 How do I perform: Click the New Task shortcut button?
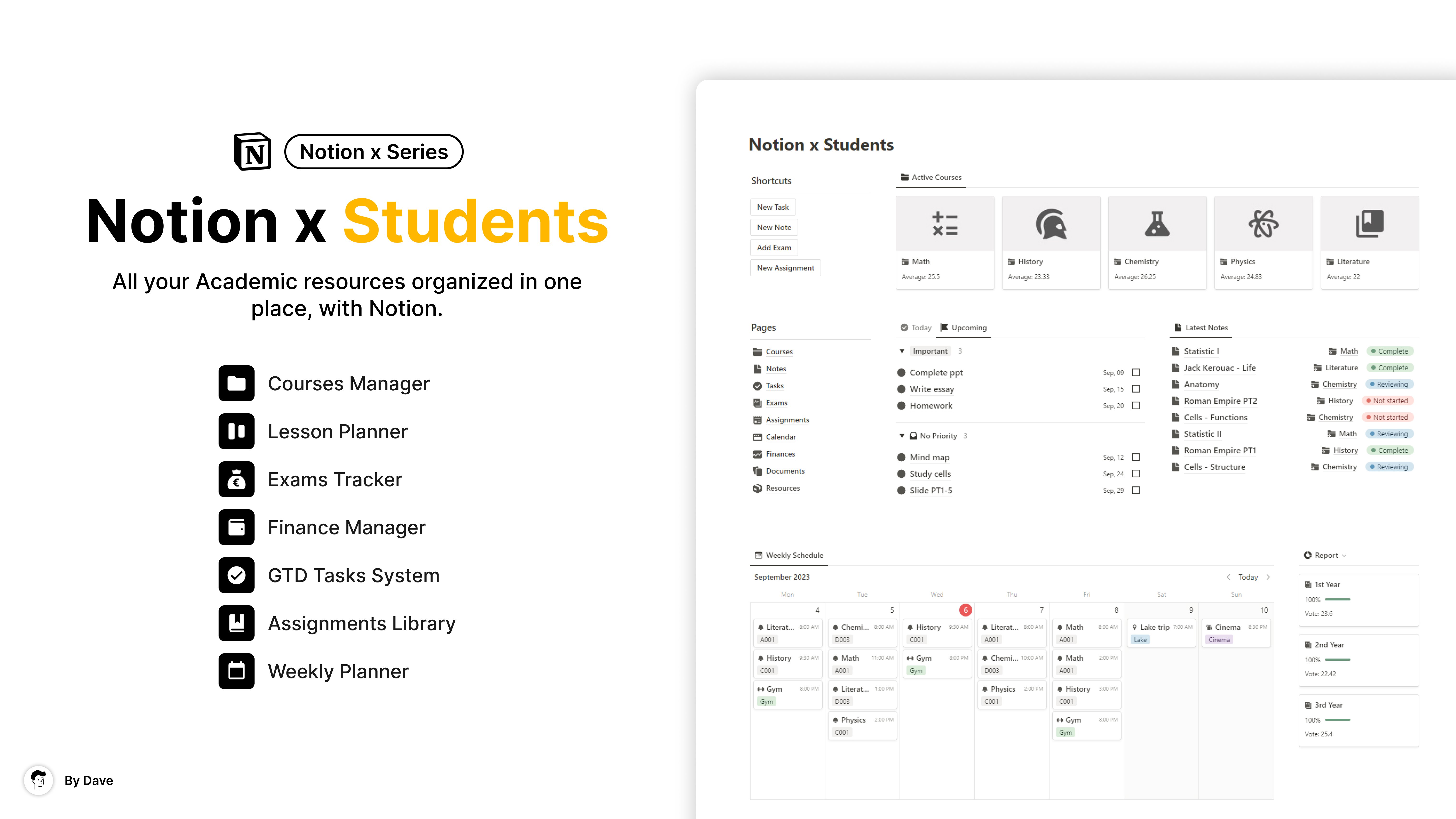coord(773,207)
